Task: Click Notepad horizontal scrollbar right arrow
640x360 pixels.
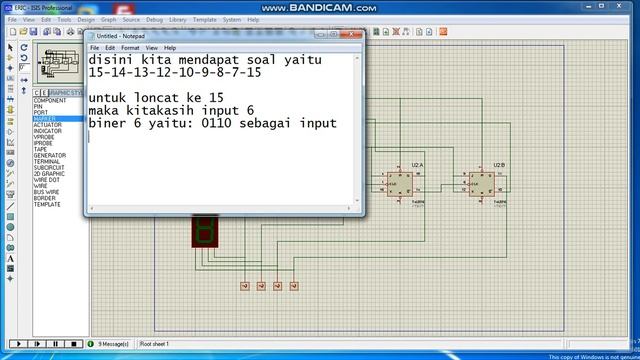Action: [x=349, y=208]
